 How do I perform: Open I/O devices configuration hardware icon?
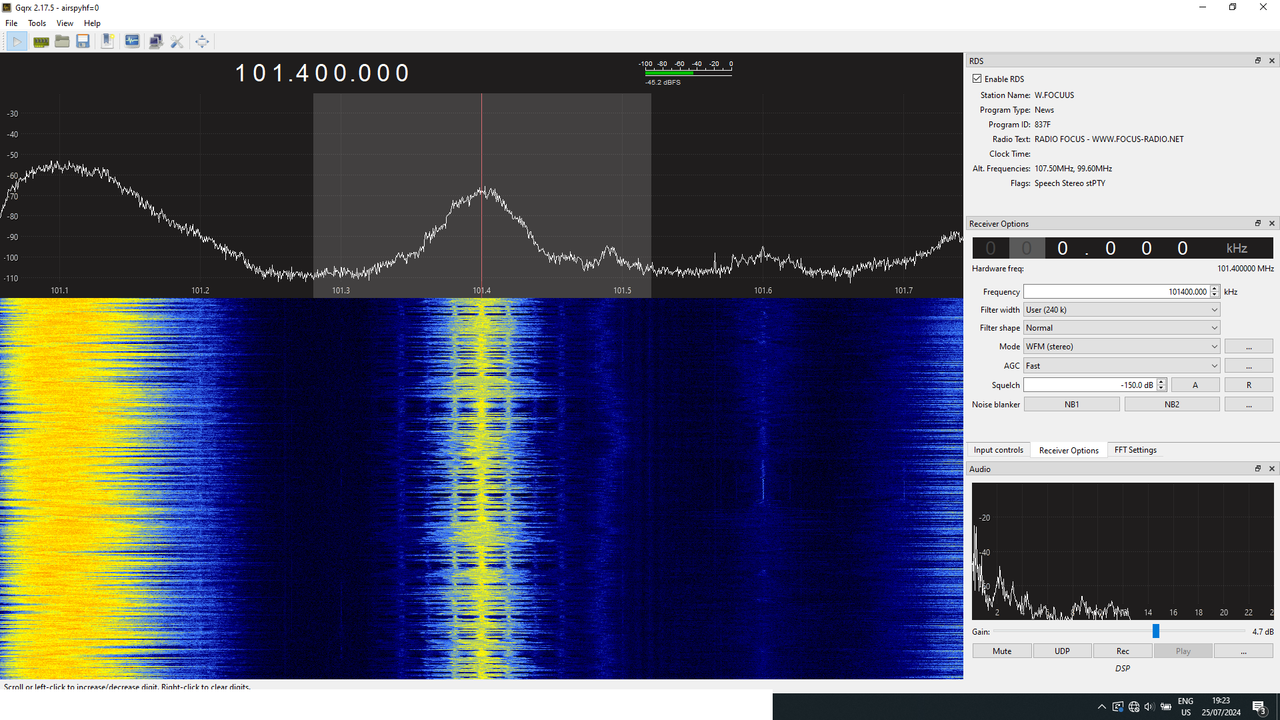point(41,42)
